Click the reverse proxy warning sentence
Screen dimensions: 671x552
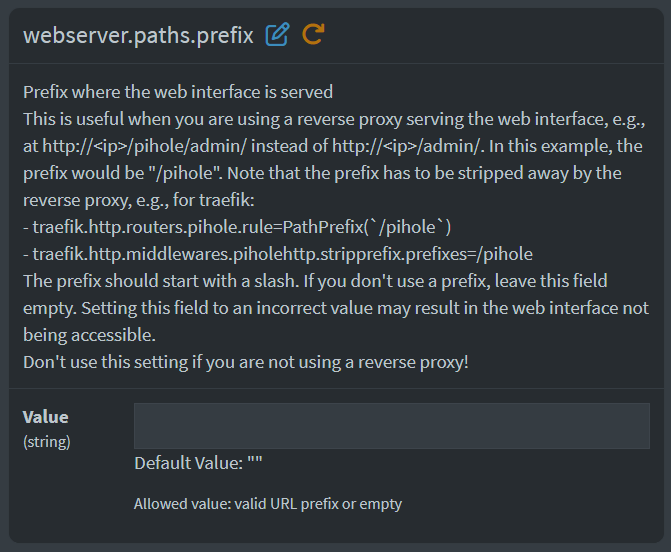pyautogui.click(x=245, y=362)
